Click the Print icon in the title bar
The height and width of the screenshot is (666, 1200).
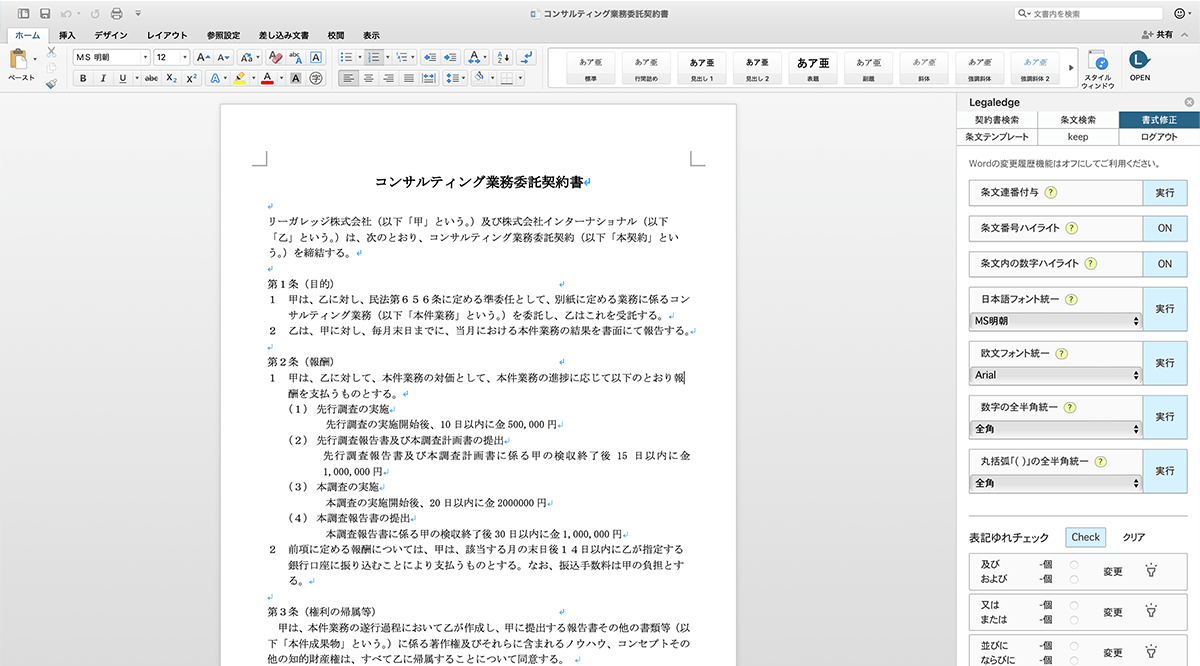click(117, 14)
